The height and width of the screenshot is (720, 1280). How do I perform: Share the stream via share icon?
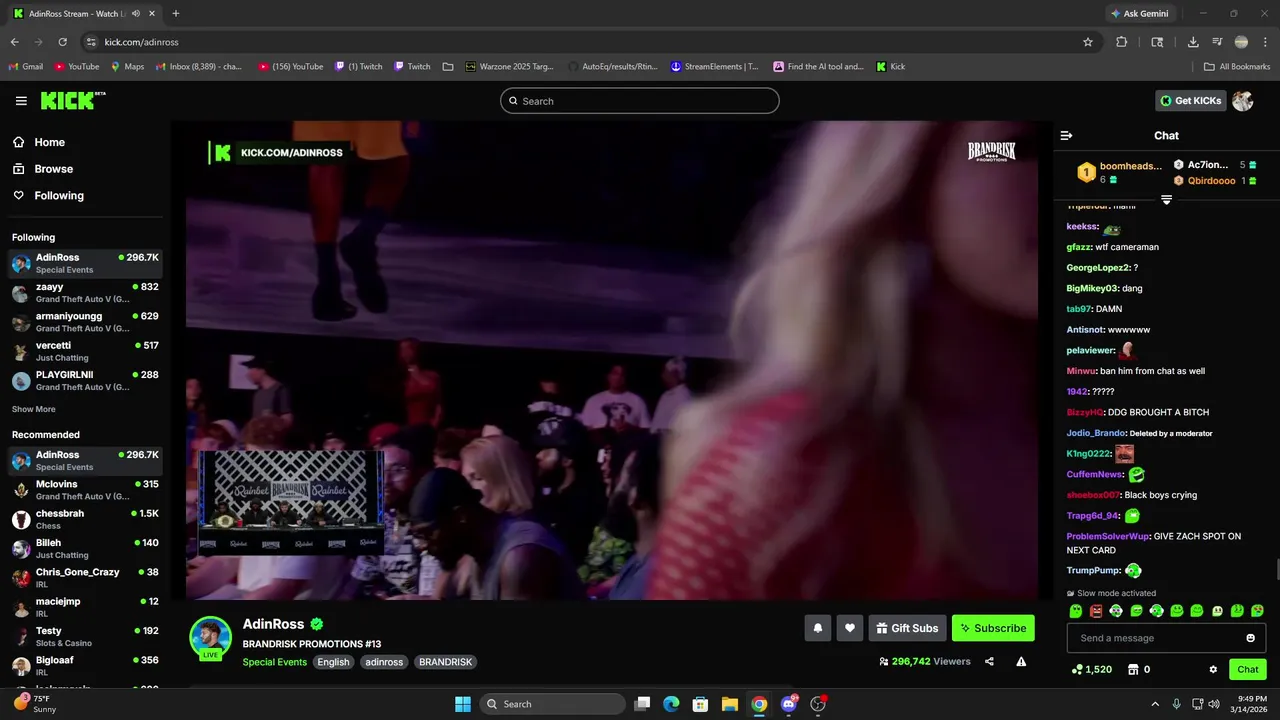tap(989, 661)
